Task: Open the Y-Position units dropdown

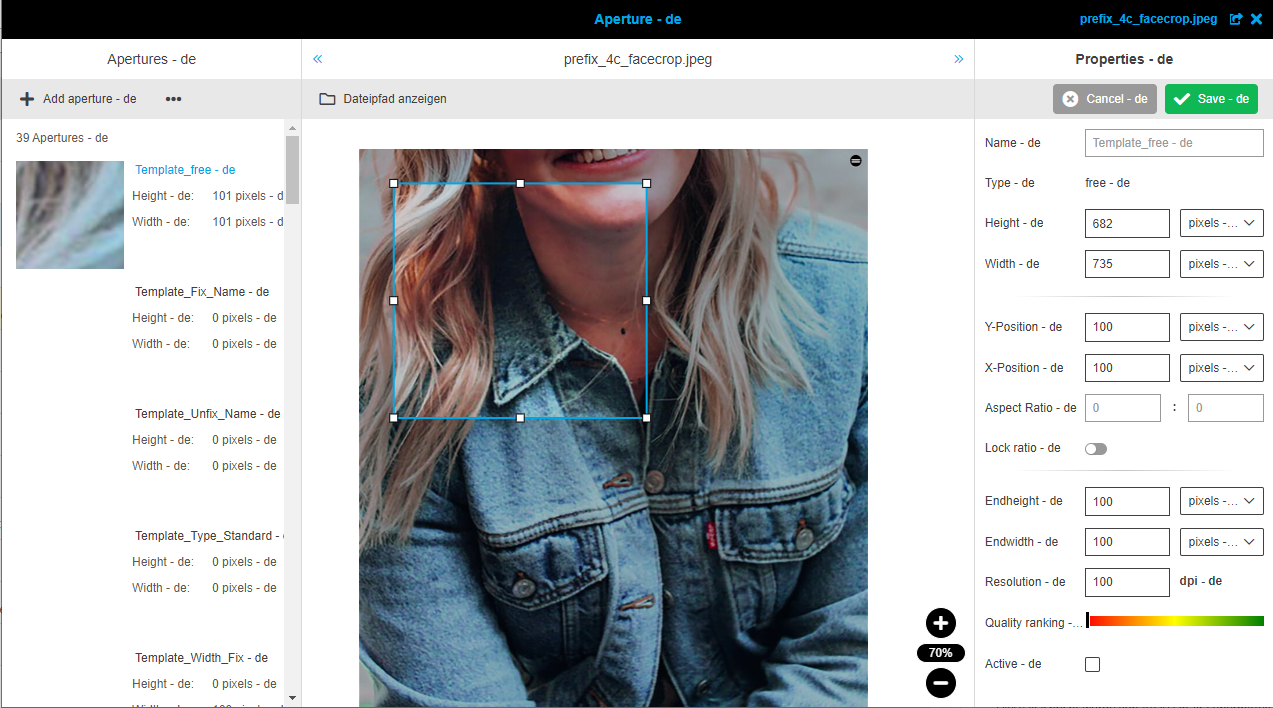Action: pos(1221,327)
